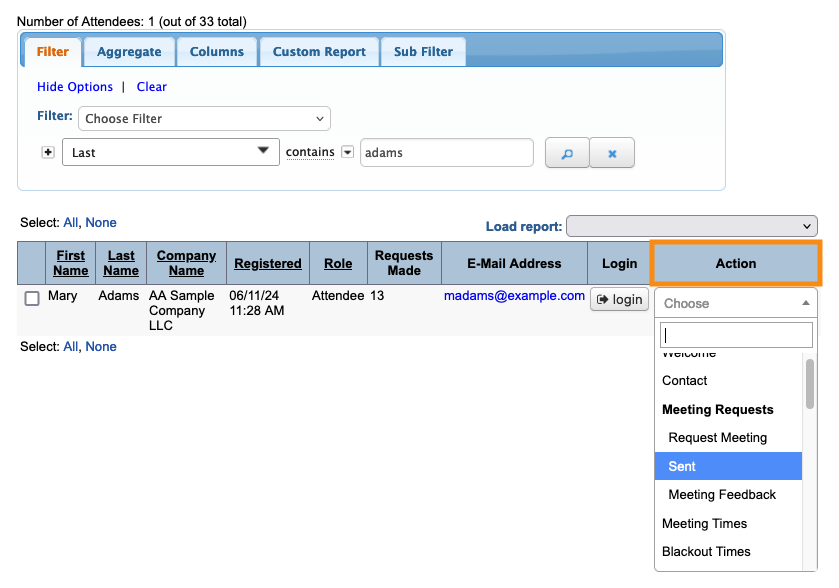The width and height of the screenshot is (839, 588).
Task: Tick the checkbox for Mary Adams row
Action: (x=32, y=298)
